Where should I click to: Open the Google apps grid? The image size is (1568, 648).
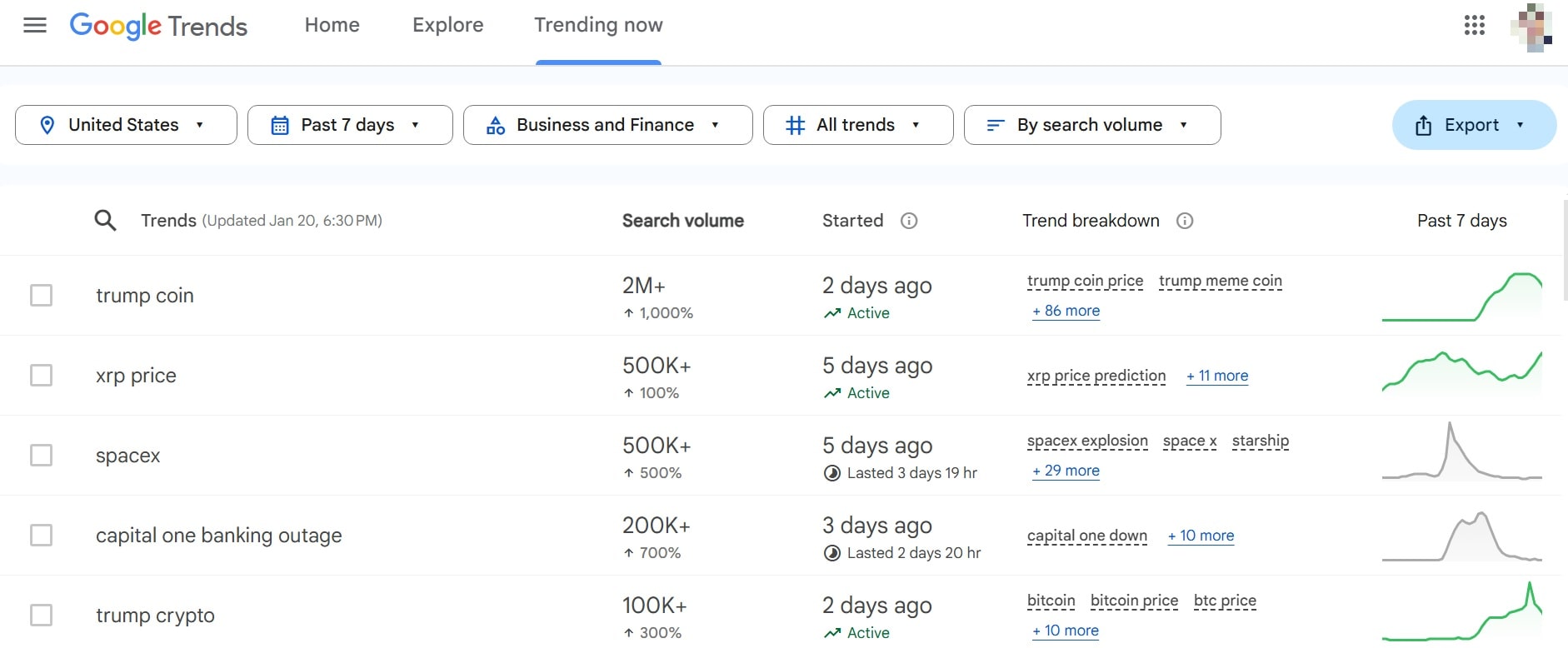click(x=1475, y=25)
